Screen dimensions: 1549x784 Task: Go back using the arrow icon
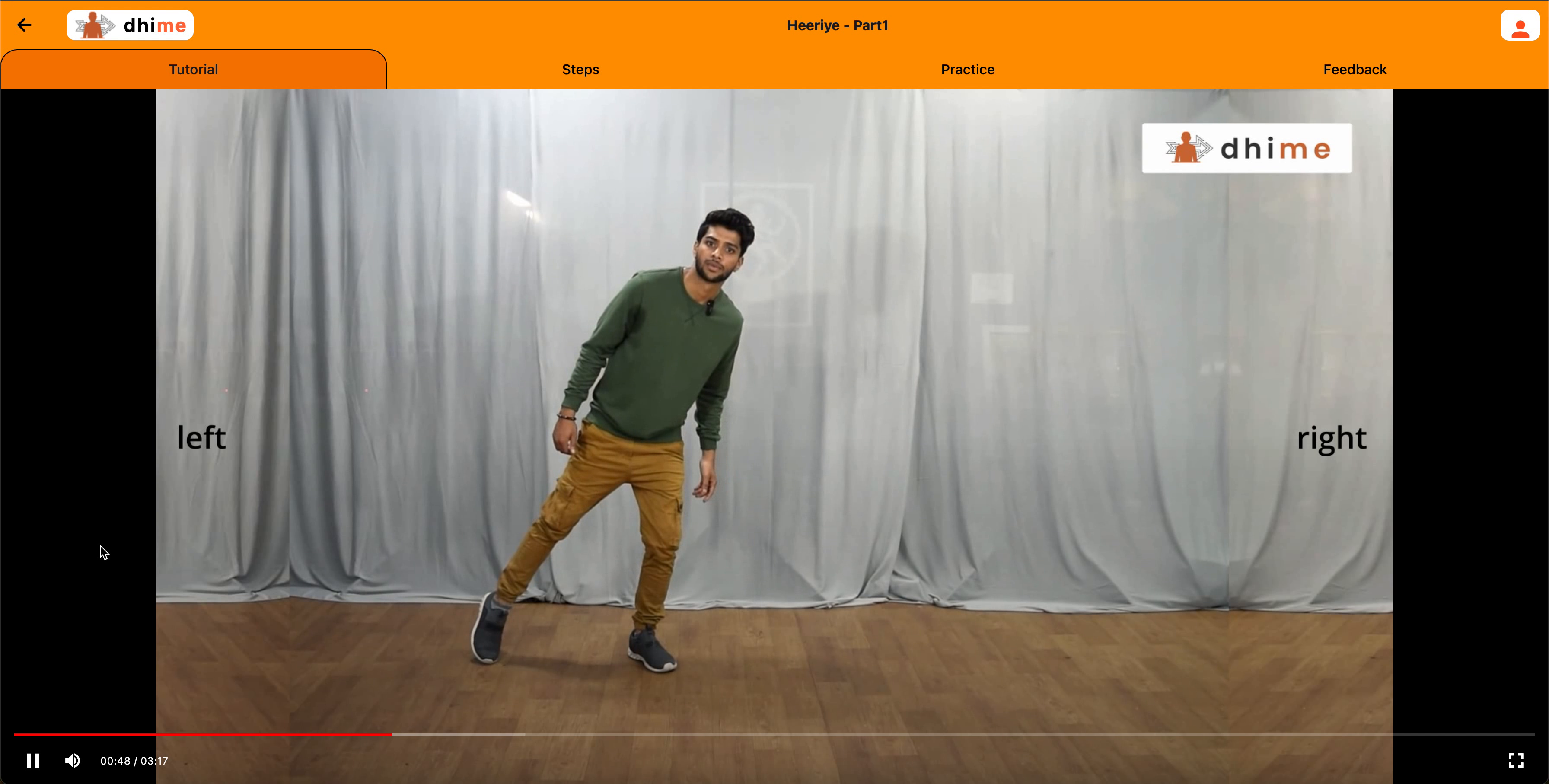point(24,25)
